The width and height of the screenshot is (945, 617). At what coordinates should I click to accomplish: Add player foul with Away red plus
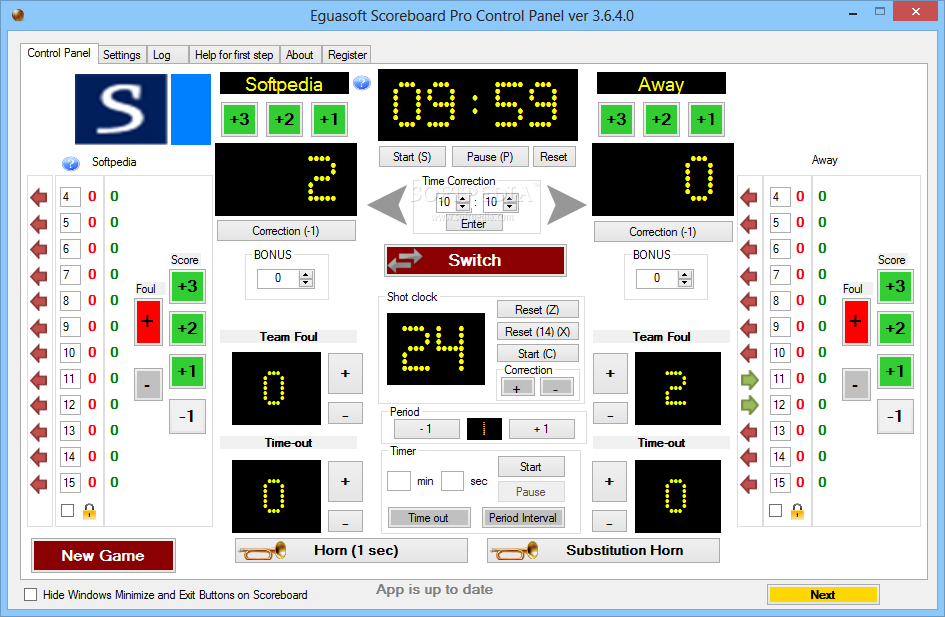tap(855, 322)
